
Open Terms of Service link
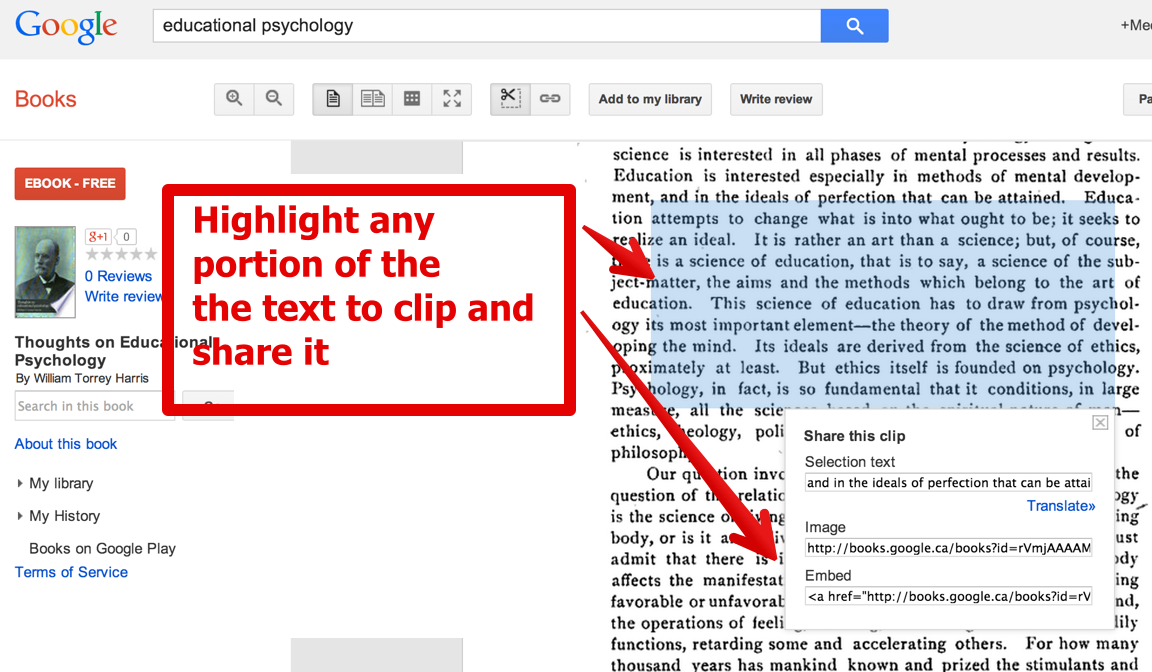(x=71, y=572)
